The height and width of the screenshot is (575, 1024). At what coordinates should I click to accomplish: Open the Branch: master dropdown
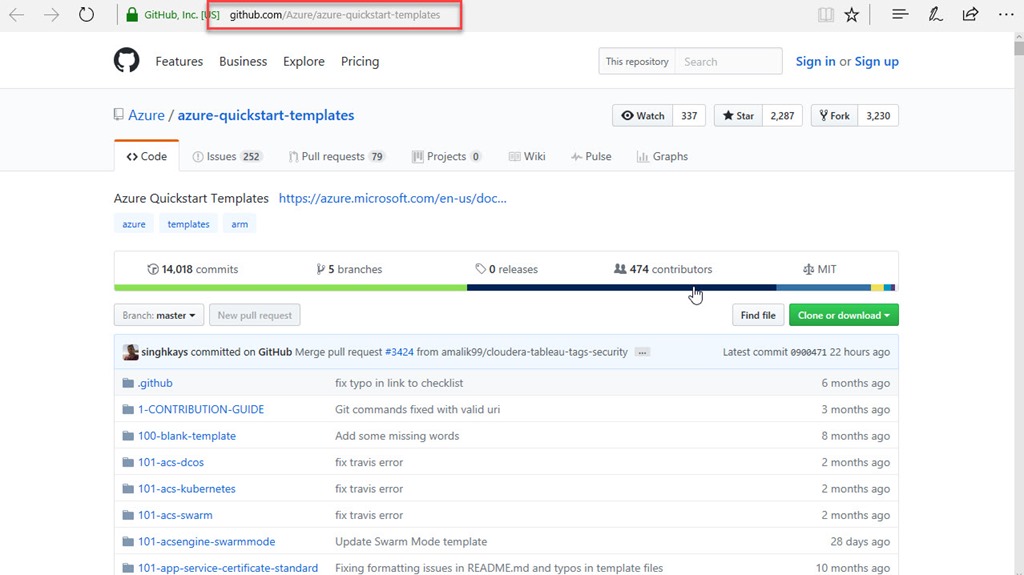click(x=159, y=315)
